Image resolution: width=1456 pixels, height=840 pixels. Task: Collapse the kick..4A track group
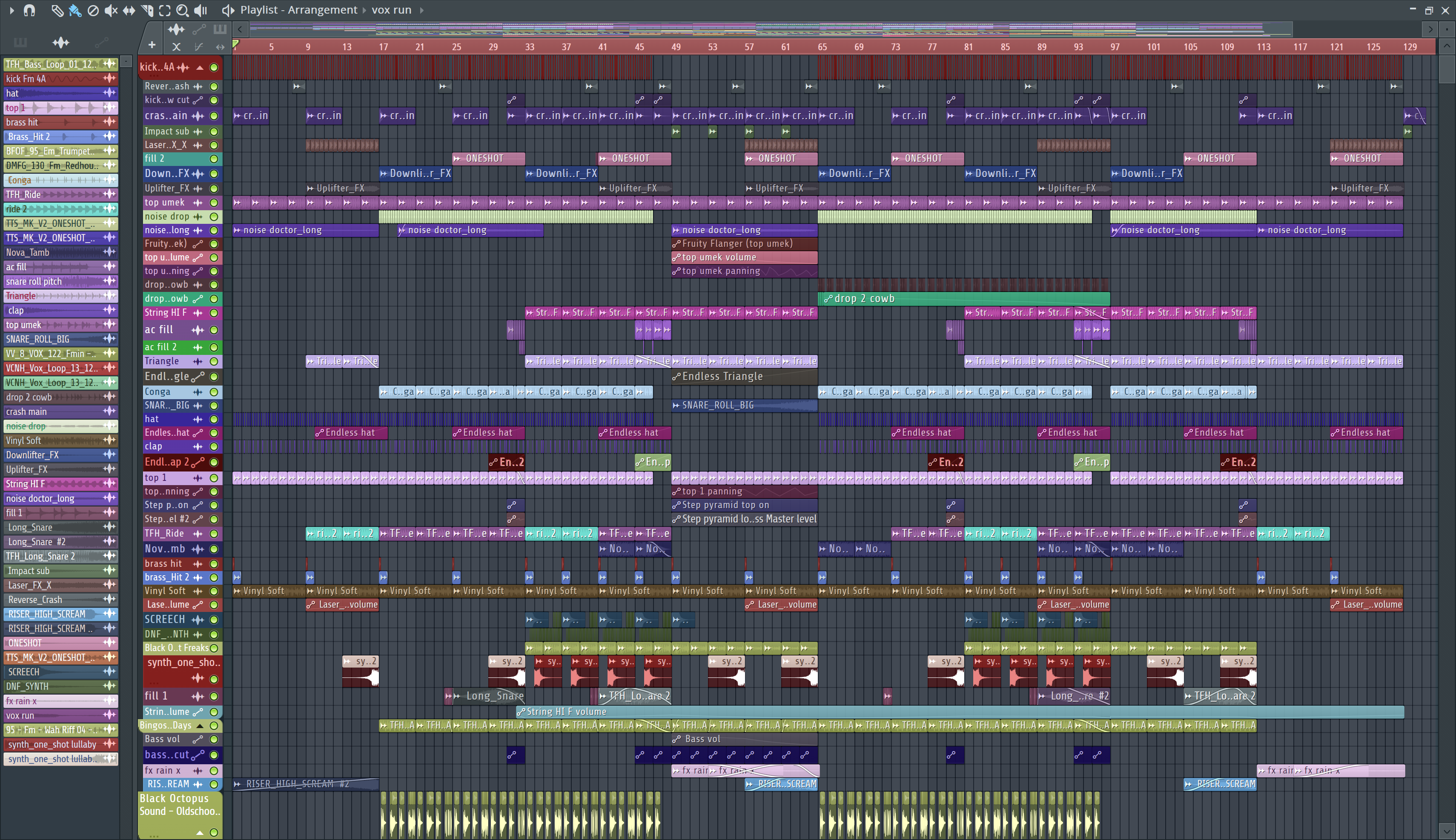200,68
